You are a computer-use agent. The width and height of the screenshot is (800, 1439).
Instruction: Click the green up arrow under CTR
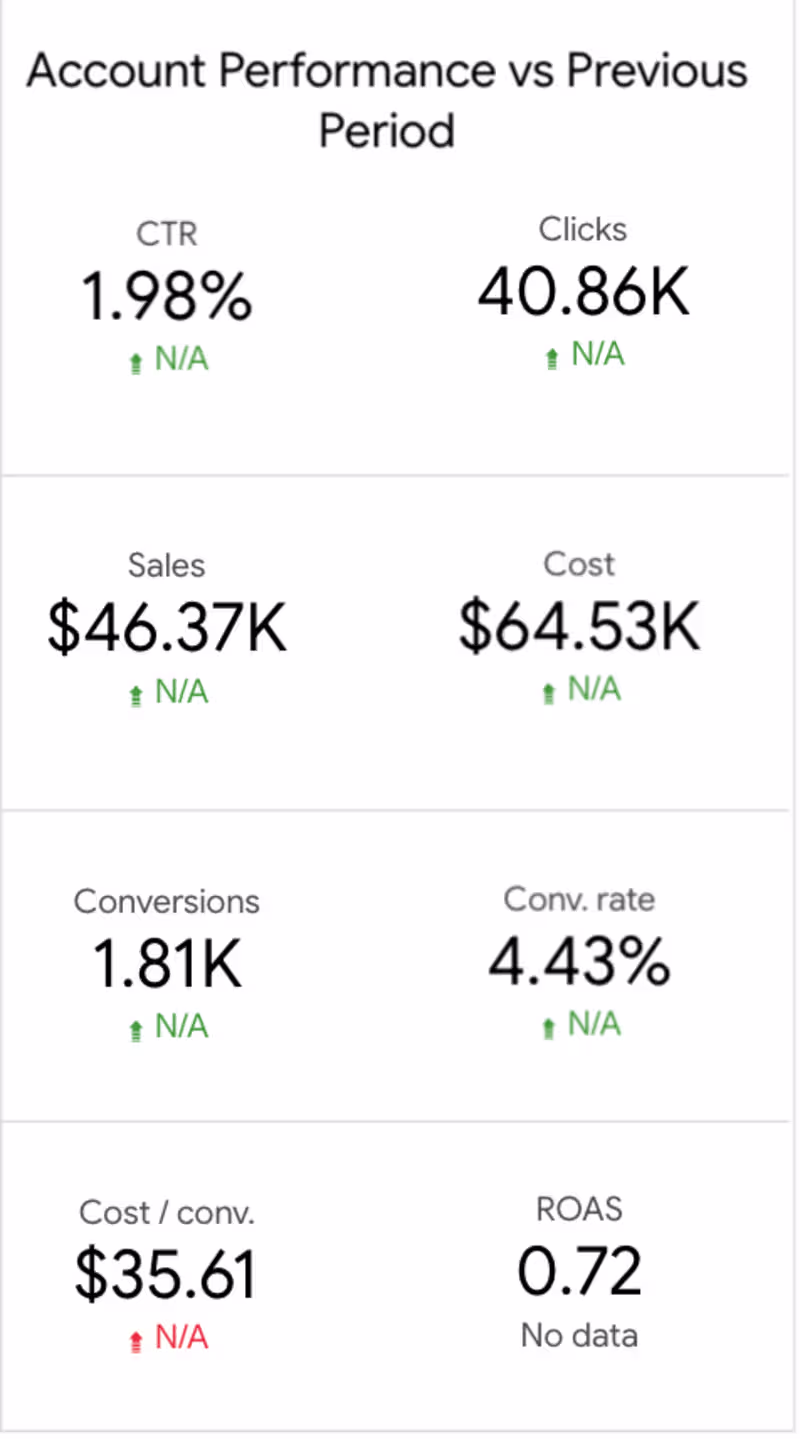pyautogui.click(x=137, y=364)
